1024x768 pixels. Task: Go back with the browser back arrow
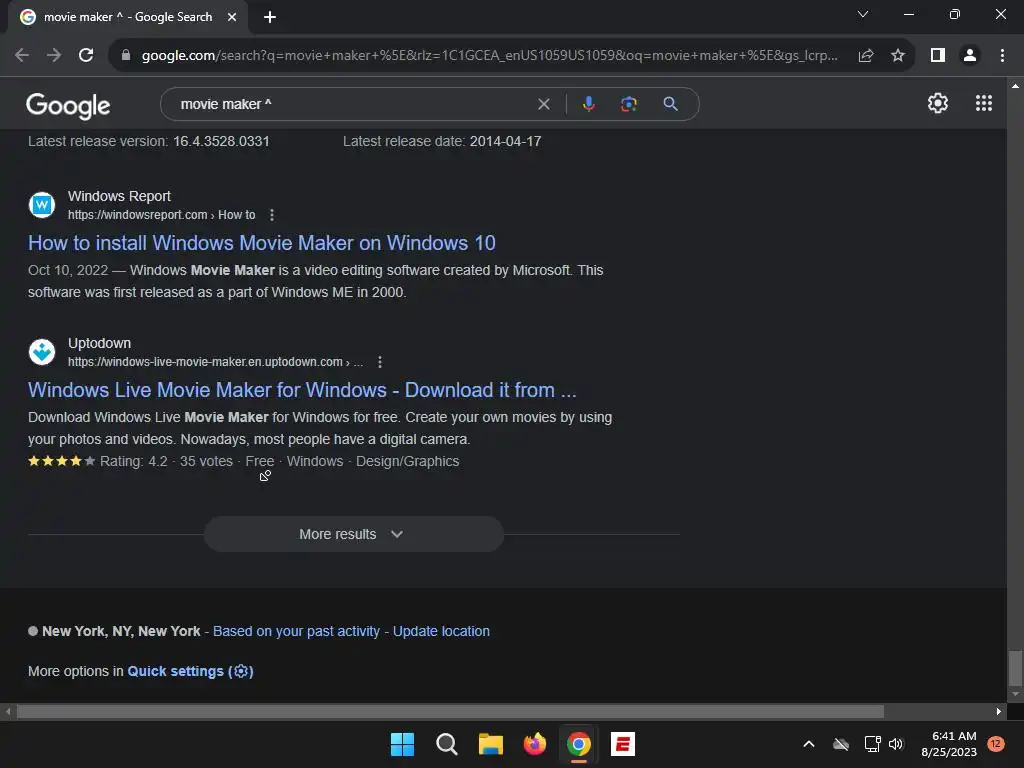(x=22, y=56)
